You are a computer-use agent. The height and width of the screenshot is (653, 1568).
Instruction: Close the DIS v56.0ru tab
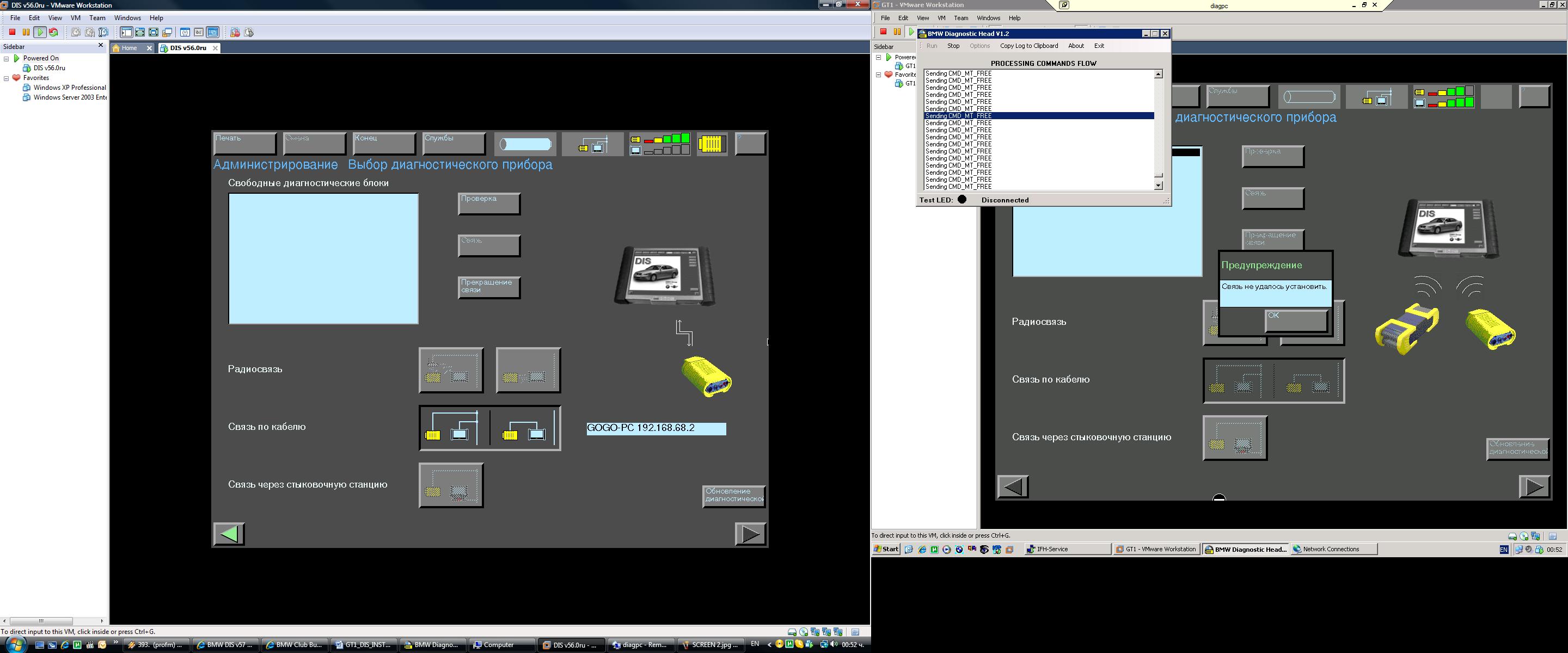(215, 48)
